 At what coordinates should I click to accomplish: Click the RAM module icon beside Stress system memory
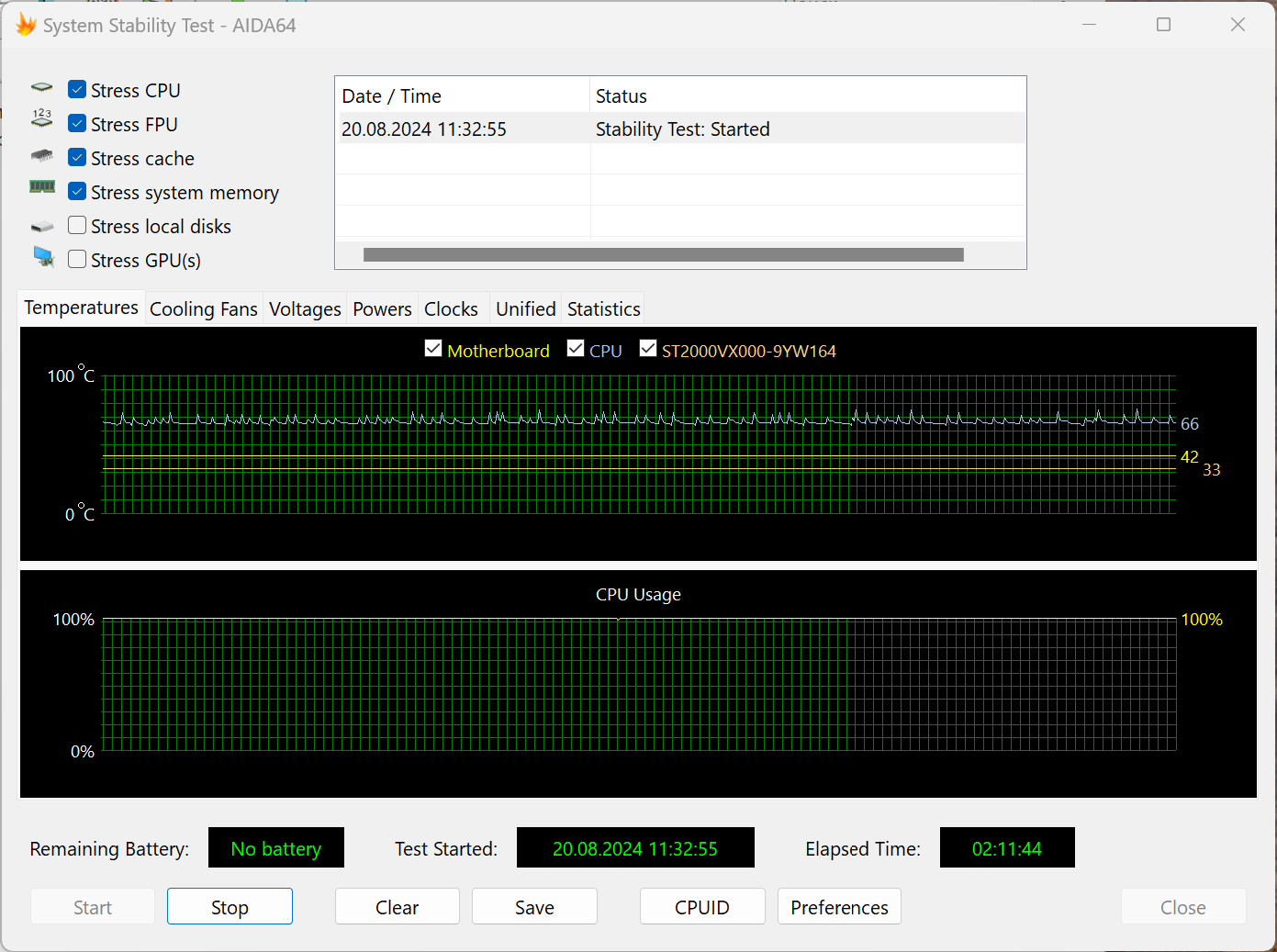(42, 187)
